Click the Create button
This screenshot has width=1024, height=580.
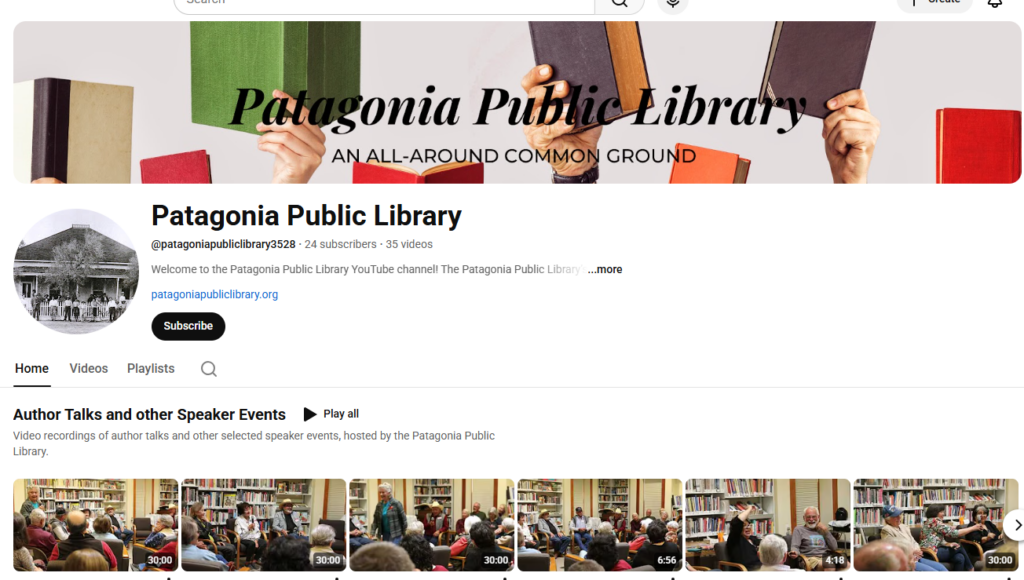click(x=935, y=3)
